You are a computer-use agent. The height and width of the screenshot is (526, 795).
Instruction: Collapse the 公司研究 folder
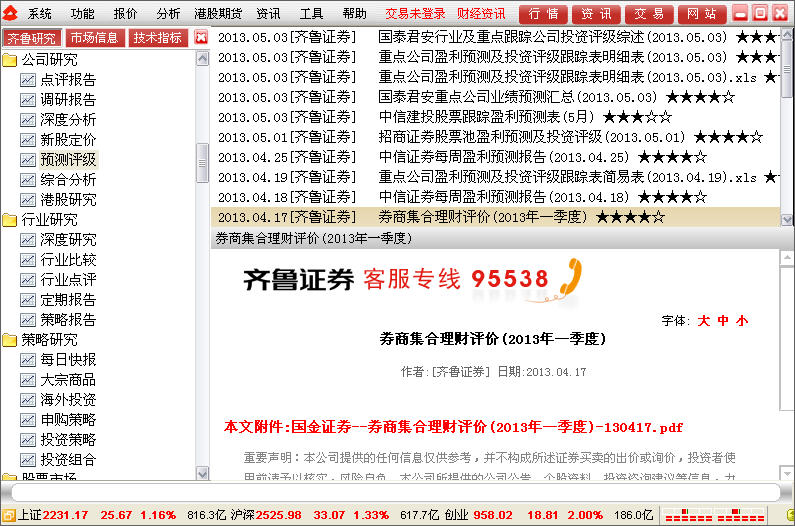[10, 60]
